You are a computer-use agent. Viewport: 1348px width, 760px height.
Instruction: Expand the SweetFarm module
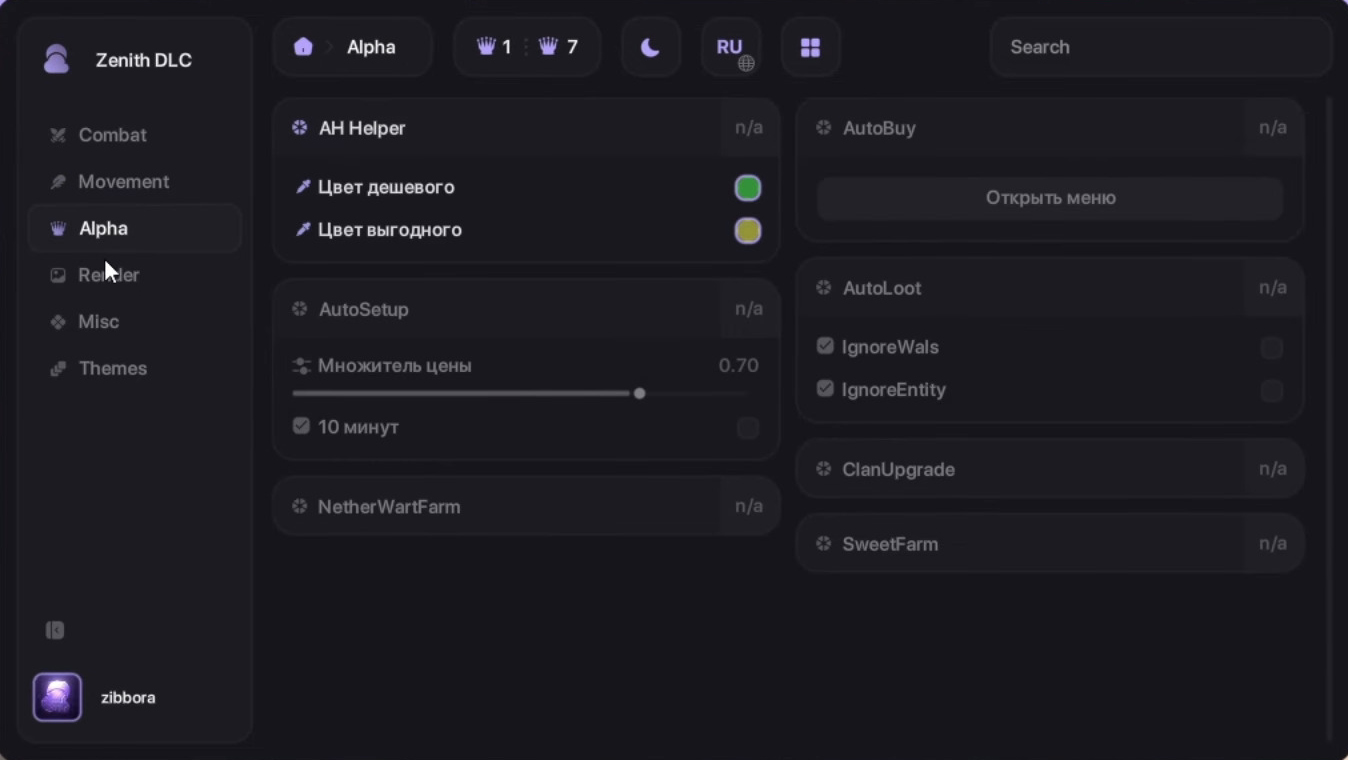(x=890, y=544)
